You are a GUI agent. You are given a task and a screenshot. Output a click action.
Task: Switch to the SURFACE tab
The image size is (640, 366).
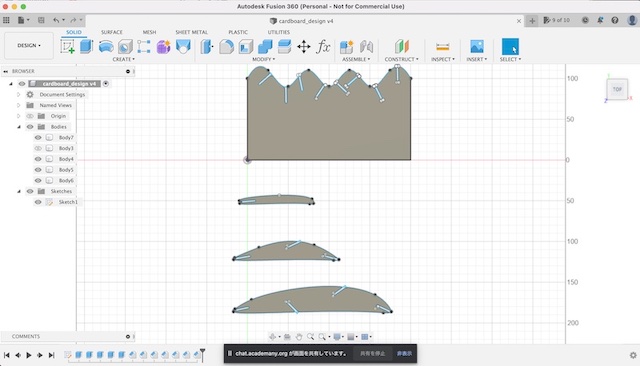(111, 32)
